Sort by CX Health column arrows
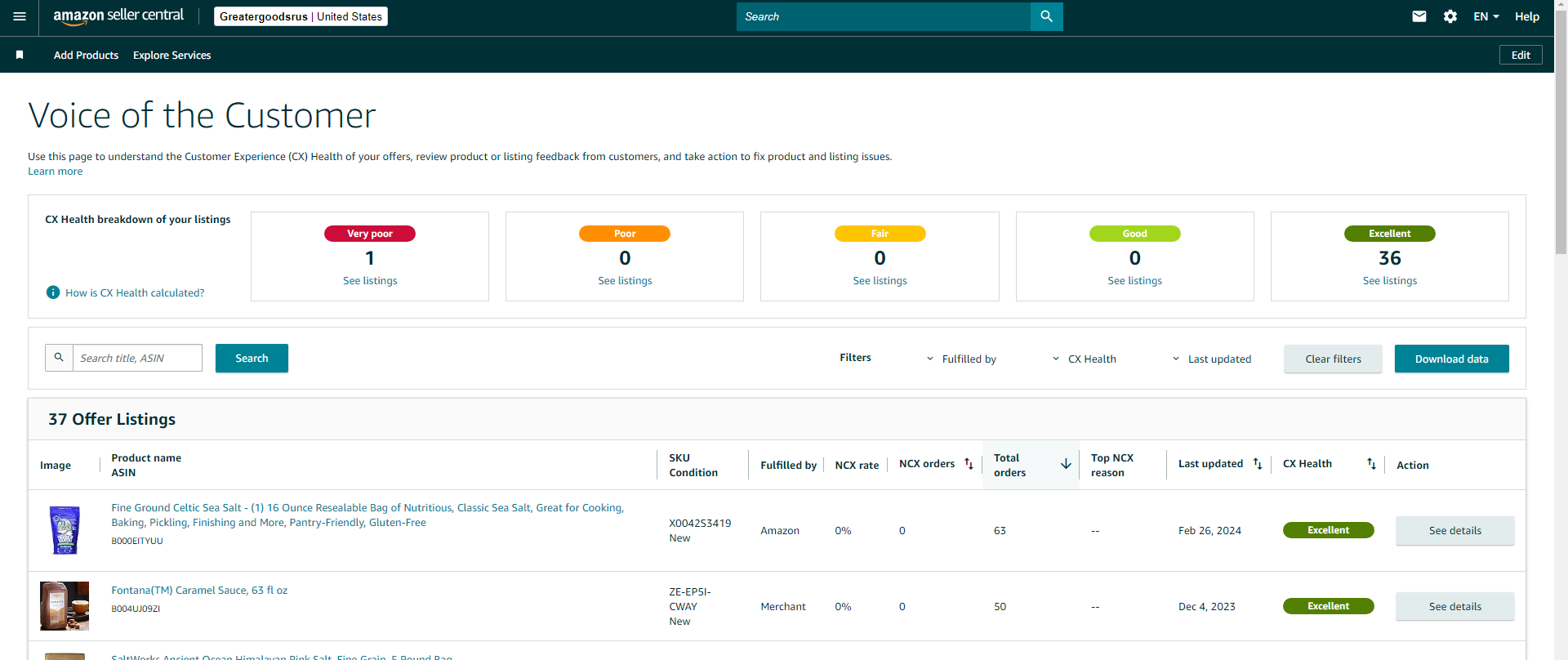The height and width of the screenshot is (660, 1568). 1372,464
